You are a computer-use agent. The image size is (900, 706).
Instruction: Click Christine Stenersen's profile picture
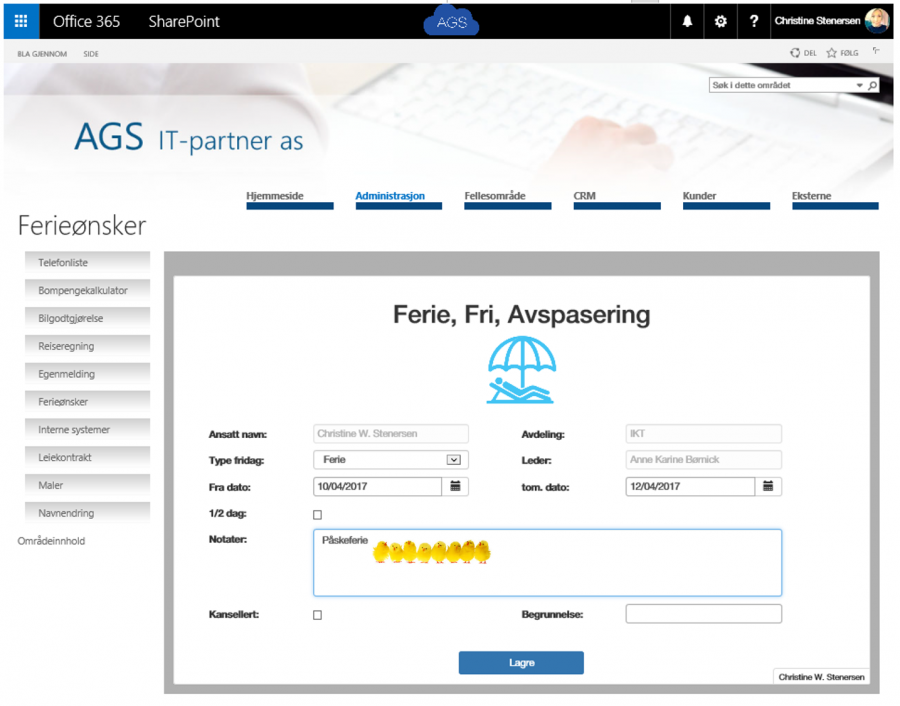coord(876,21)
